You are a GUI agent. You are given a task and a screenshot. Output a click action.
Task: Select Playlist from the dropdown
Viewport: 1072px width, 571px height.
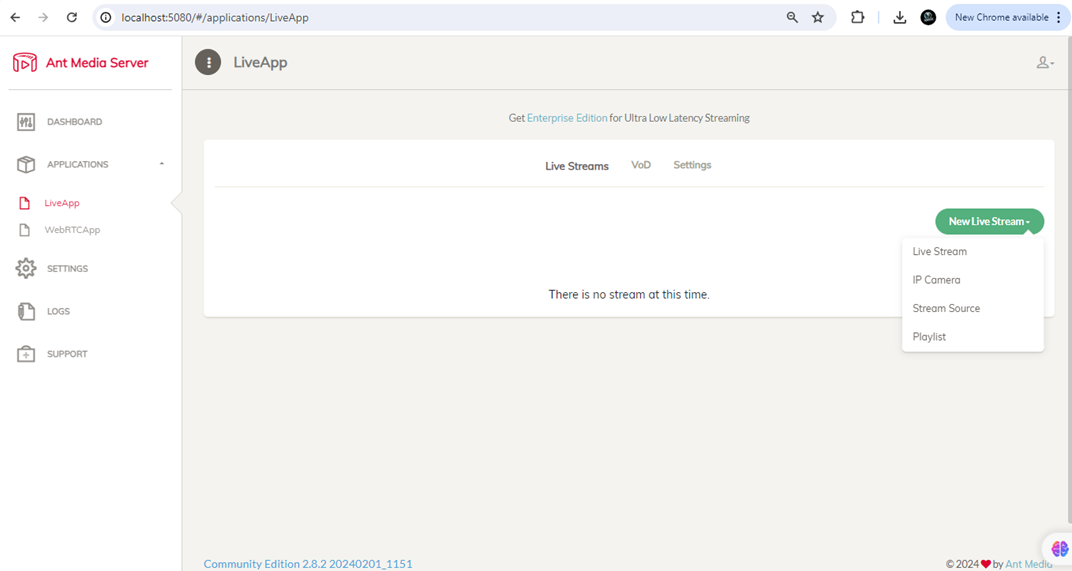929,337
